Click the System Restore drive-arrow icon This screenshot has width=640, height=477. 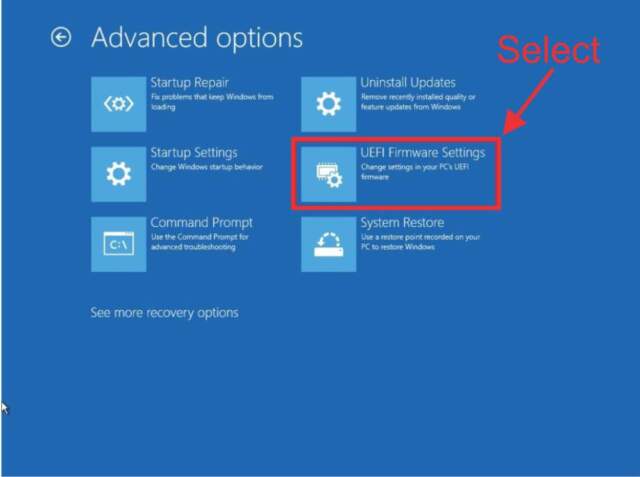[329, 244]
